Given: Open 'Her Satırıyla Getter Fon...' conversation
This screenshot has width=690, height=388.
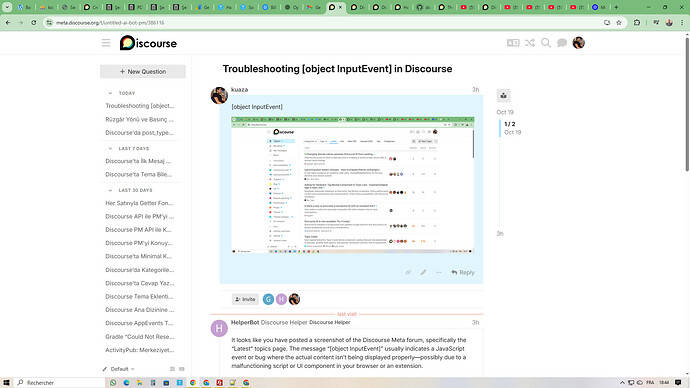Looking at the screenshot, I should 140,203.
